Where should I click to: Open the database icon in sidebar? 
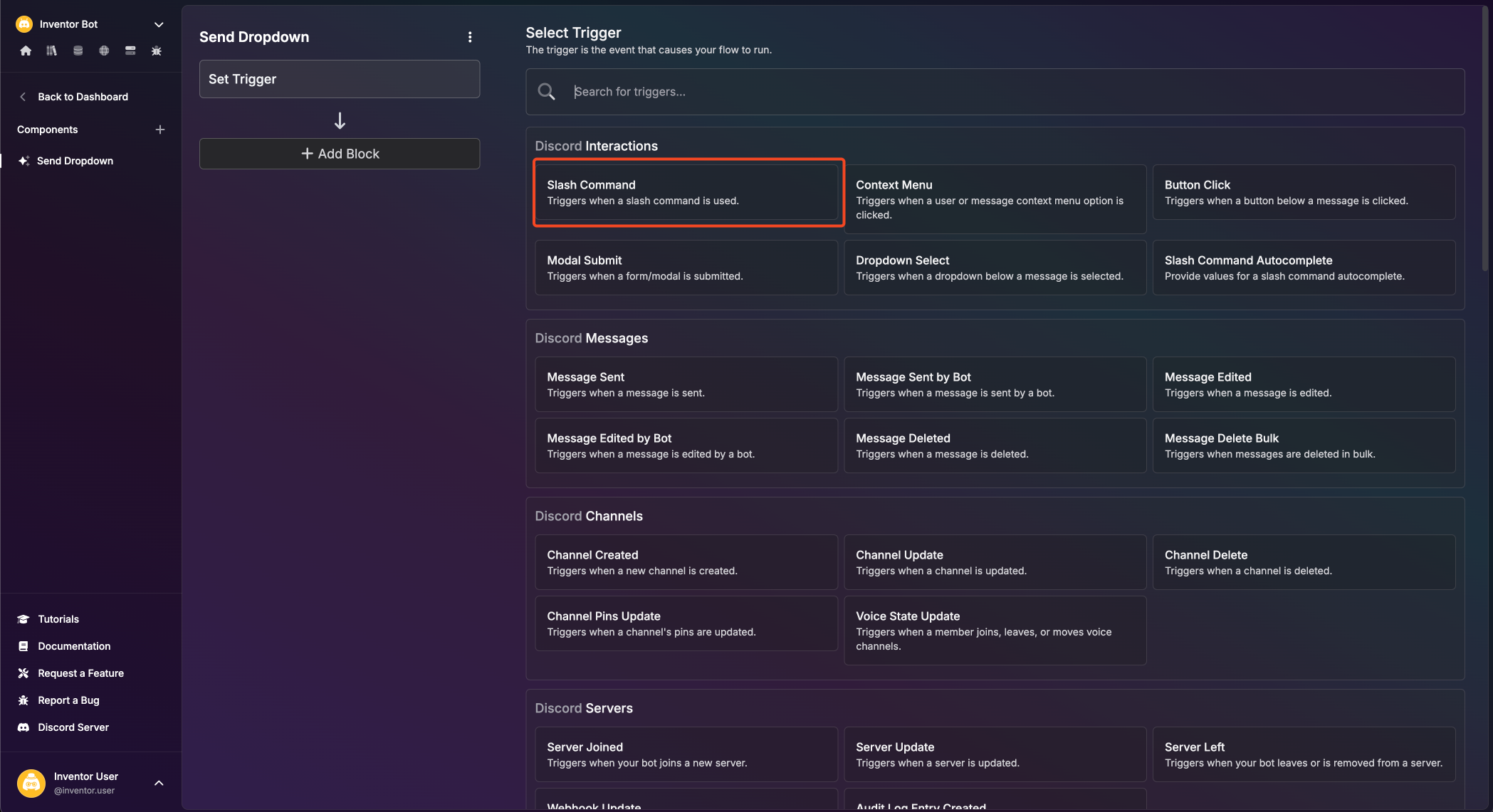point(78,51)
